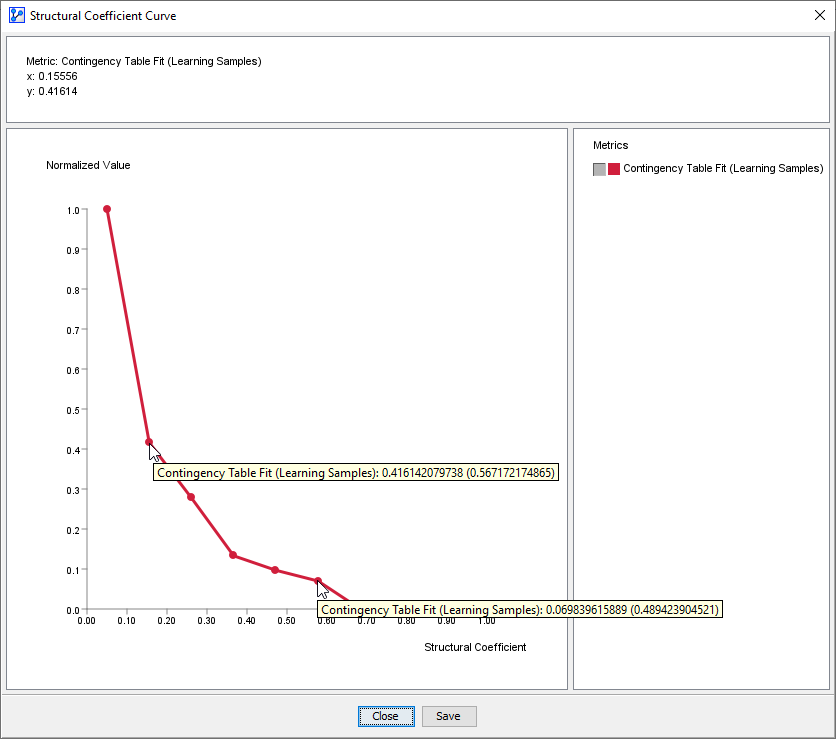Click the 0.30 tick label on x-axis
Viewport: 836px width, 739px height.
pos(206,621)
